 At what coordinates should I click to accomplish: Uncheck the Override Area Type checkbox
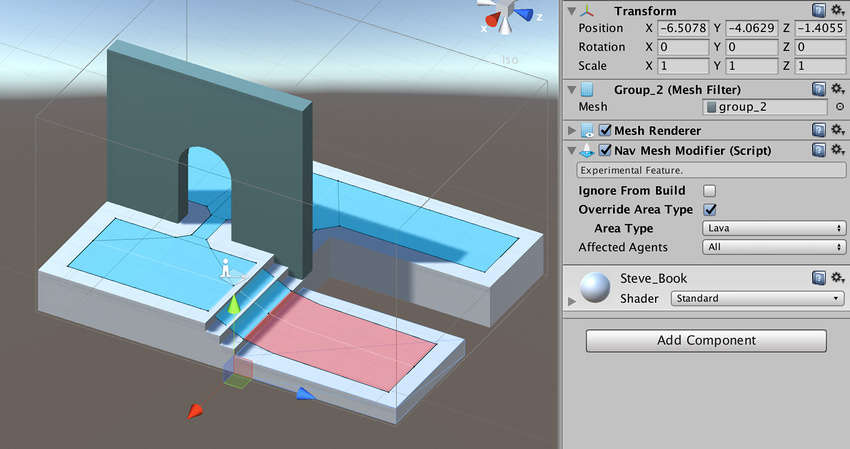click(x=710, y=209)
